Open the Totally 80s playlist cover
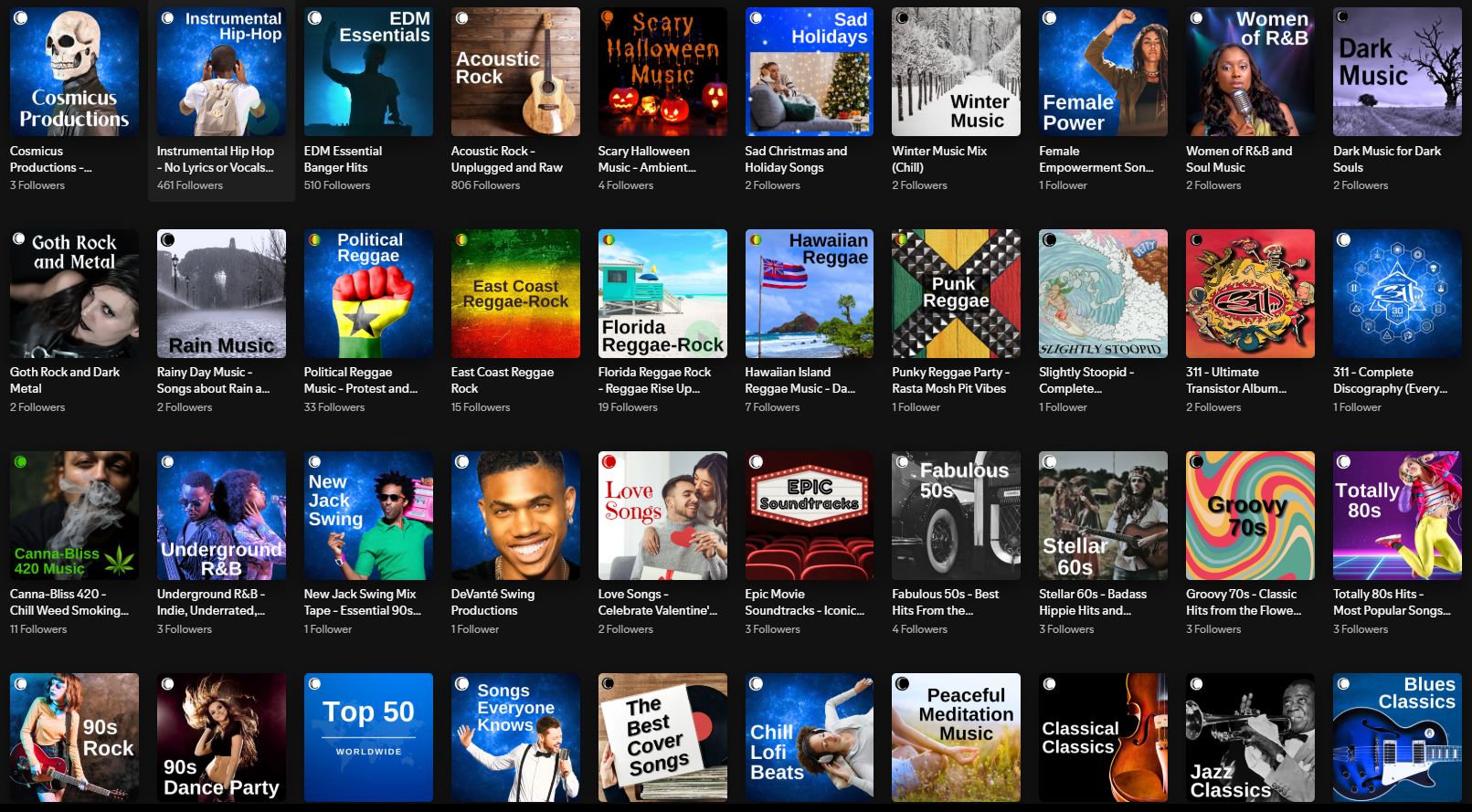Viewport: 1472px width, 812px height. click(x=1397, y=515)
